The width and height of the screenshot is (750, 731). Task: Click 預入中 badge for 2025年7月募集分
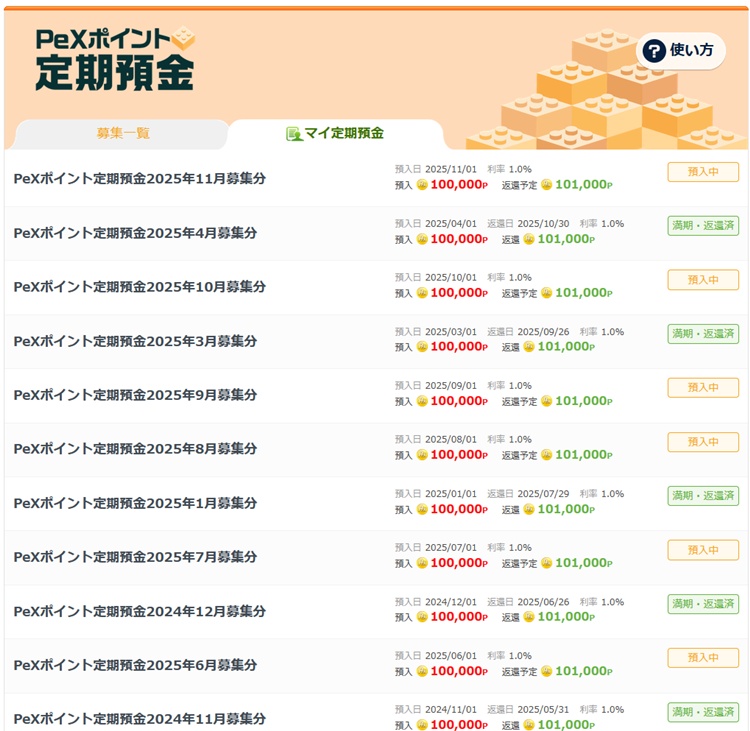click(x=703, y=550)
